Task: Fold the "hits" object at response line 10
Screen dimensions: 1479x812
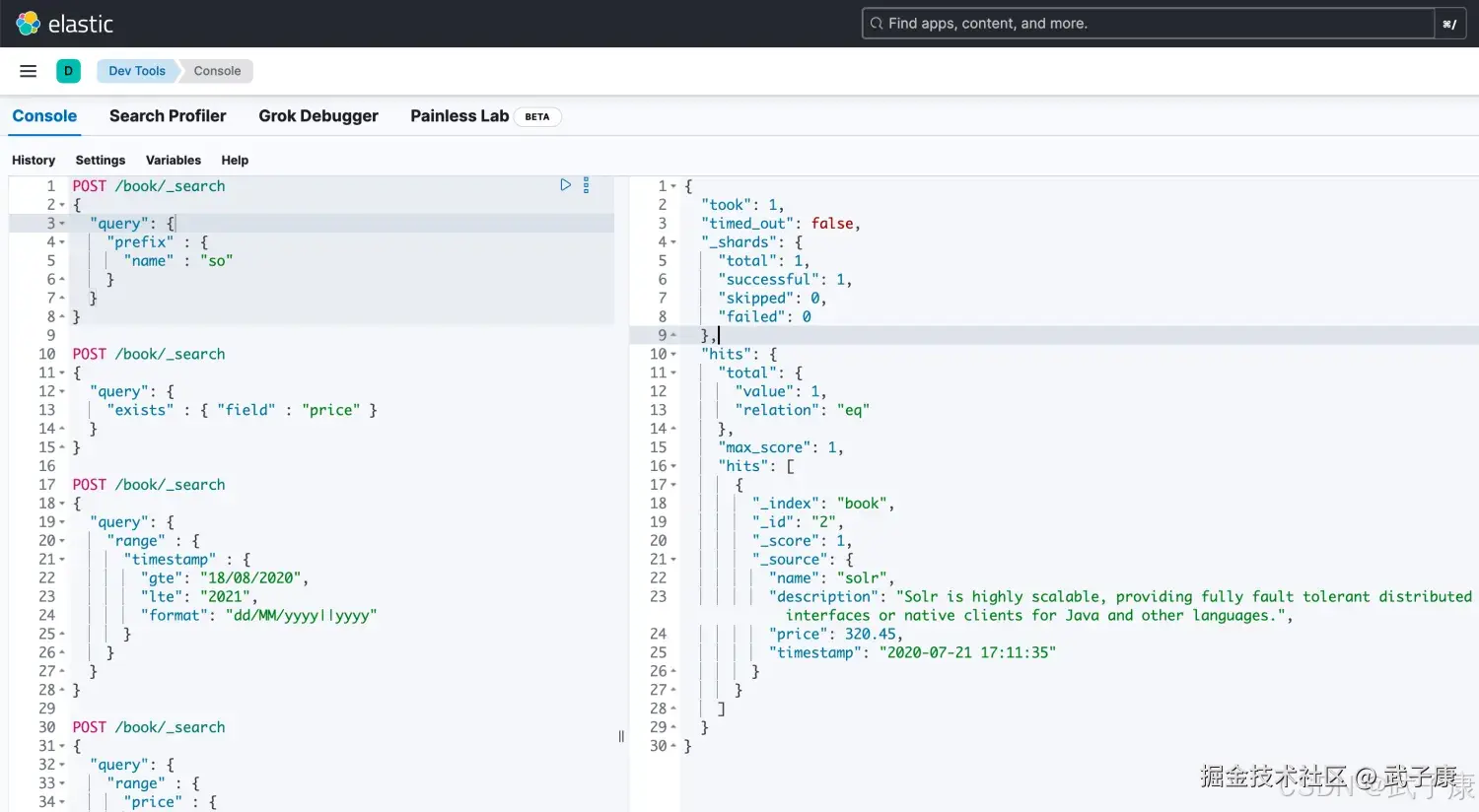Action: pyautogui.click(x=673, y=355)
